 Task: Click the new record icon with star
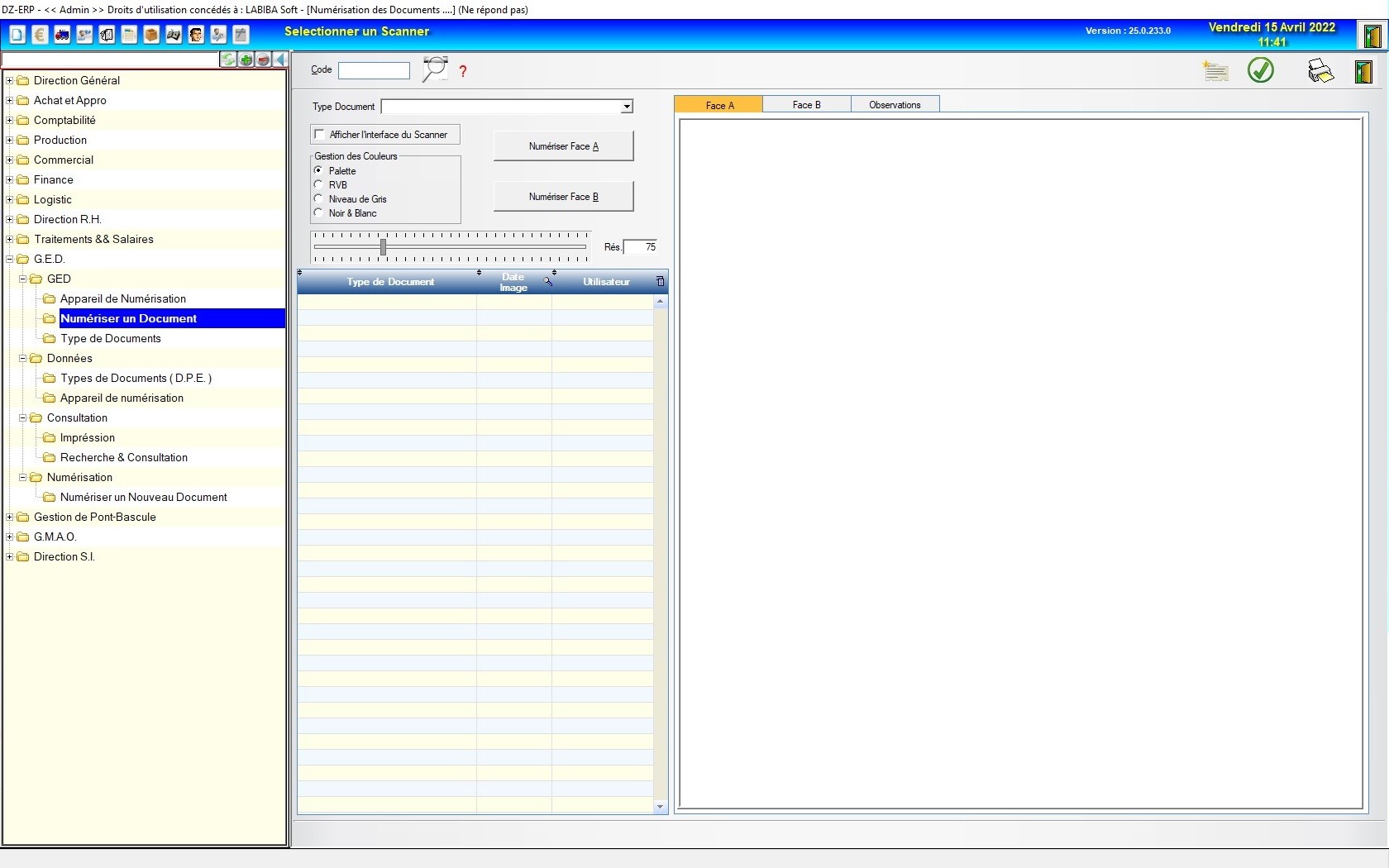tap(1215, 71)
